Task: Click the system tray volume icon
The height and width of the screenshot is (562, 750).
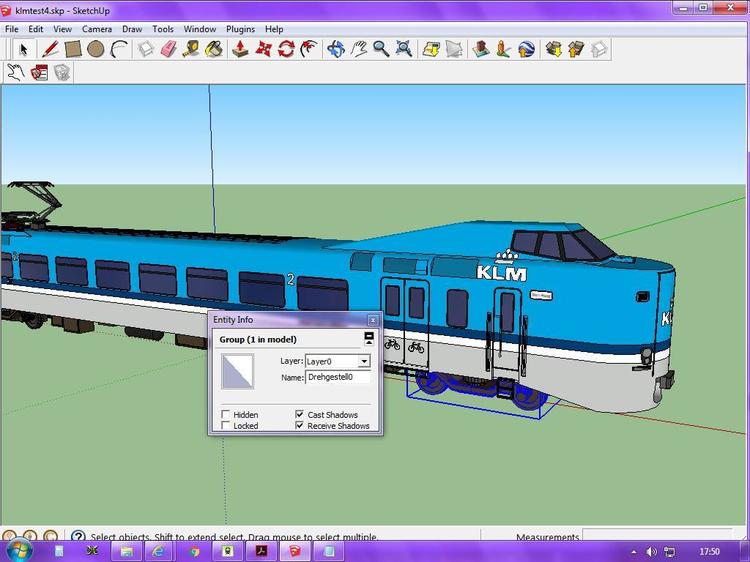Action: point(651,552)
